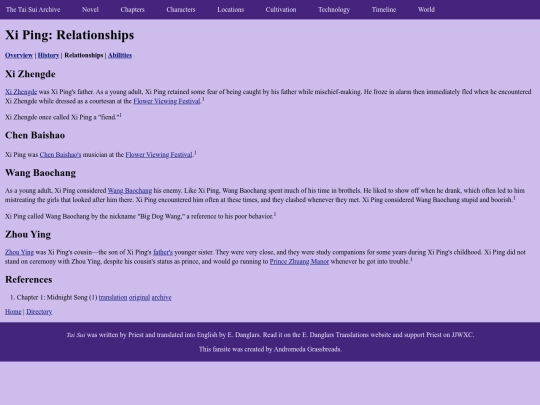Switch to the Overview tab link
This screenshot has height=405, width=540.
pyautogui.click(x=19, y=55)
